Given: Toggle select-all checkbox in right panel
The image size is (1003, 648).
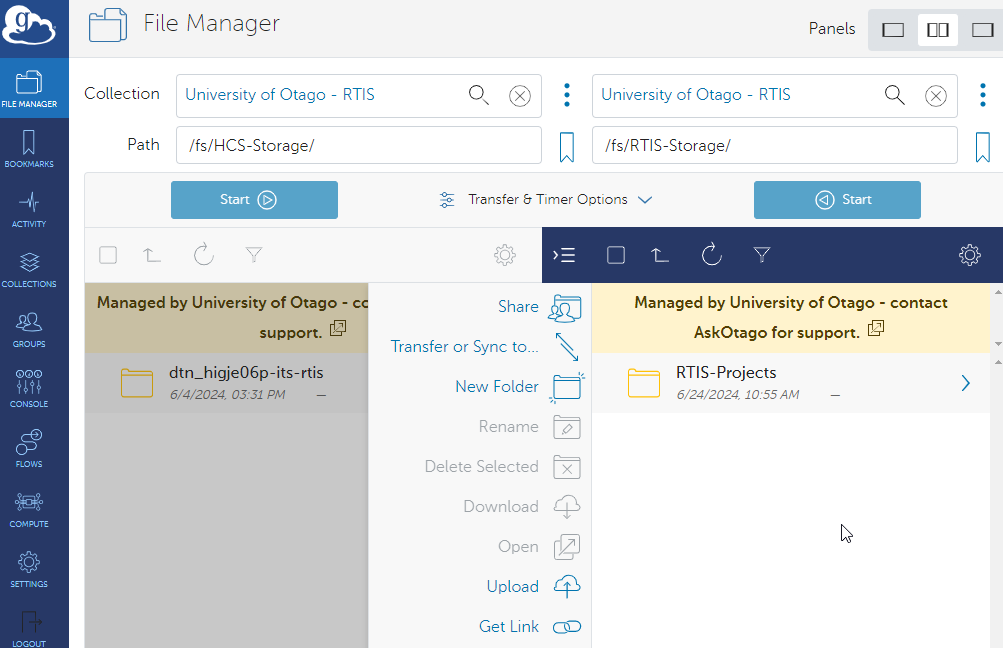Looking at the screenshot, I should (x=616, y=255).
